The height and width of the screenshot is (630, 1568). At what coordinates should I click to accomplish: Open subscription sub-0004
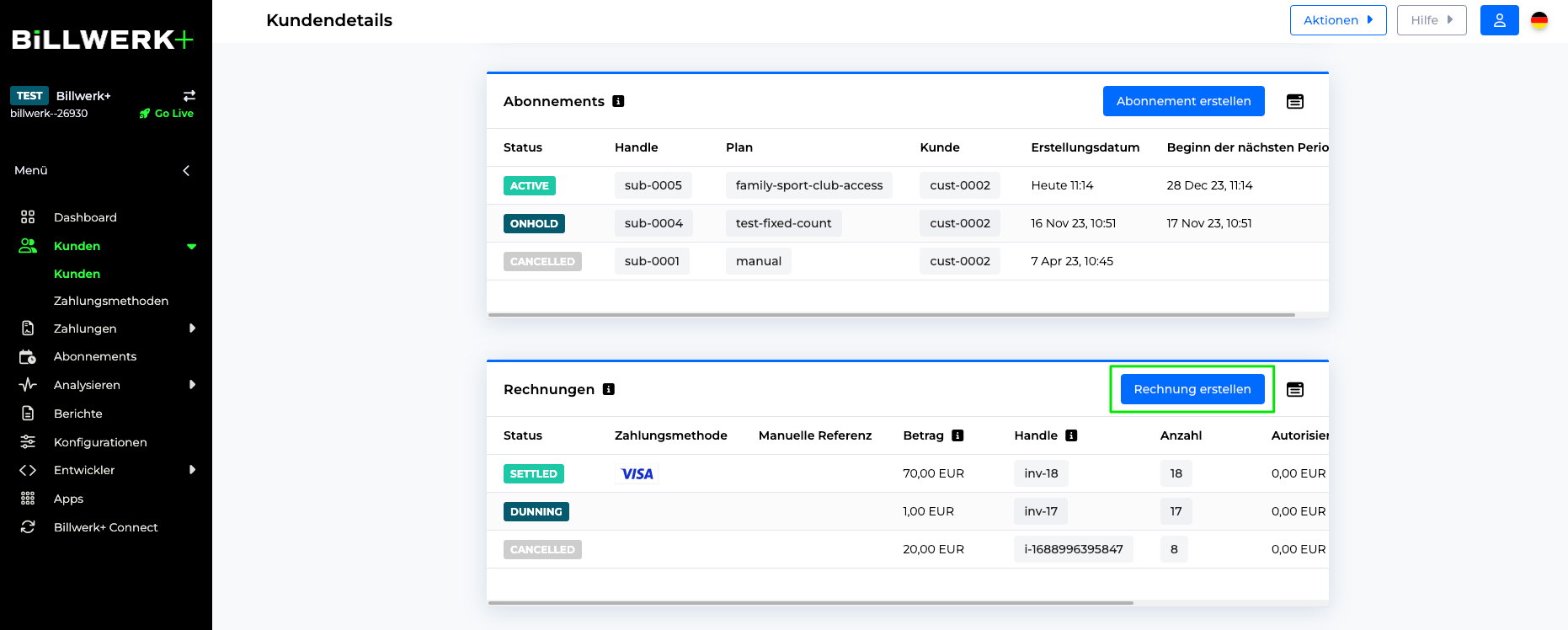(653, 223)
